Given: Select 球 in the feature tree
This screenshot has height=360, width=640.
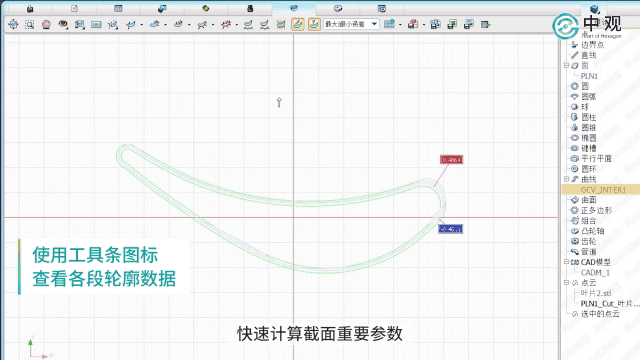Looking at the screenshot, I should click(585, 107).
